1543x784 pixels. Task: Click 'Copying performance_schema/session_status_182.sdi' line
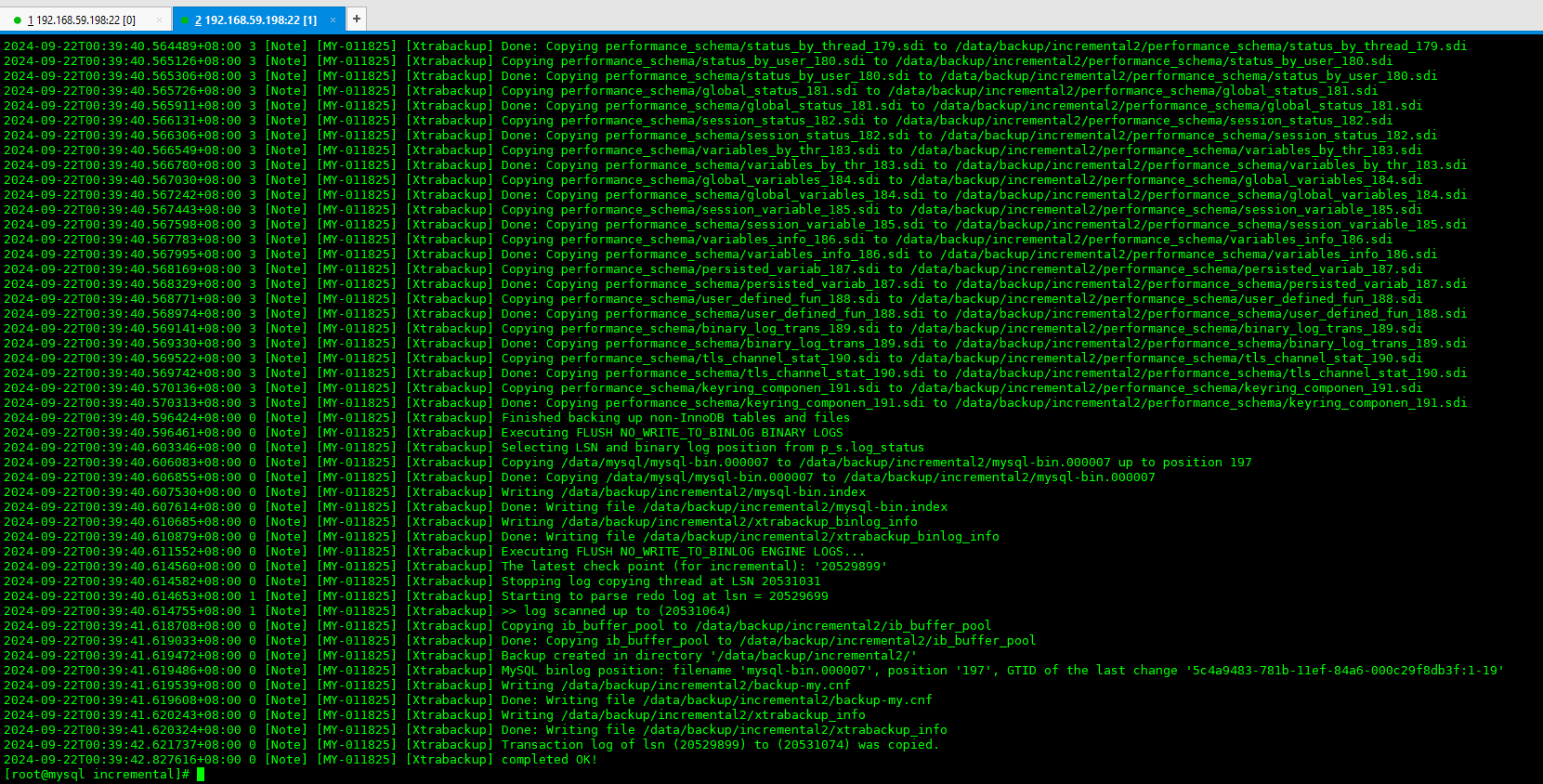[x=699, y=121]
